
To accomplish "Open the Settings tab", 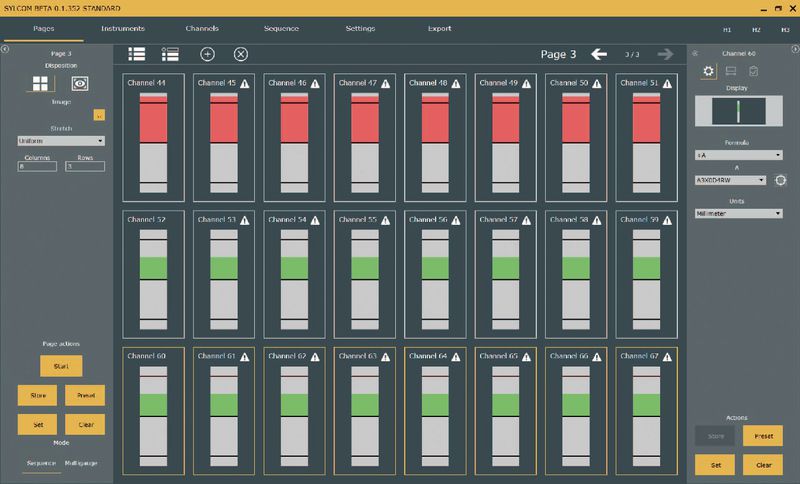I will (360, 29).
